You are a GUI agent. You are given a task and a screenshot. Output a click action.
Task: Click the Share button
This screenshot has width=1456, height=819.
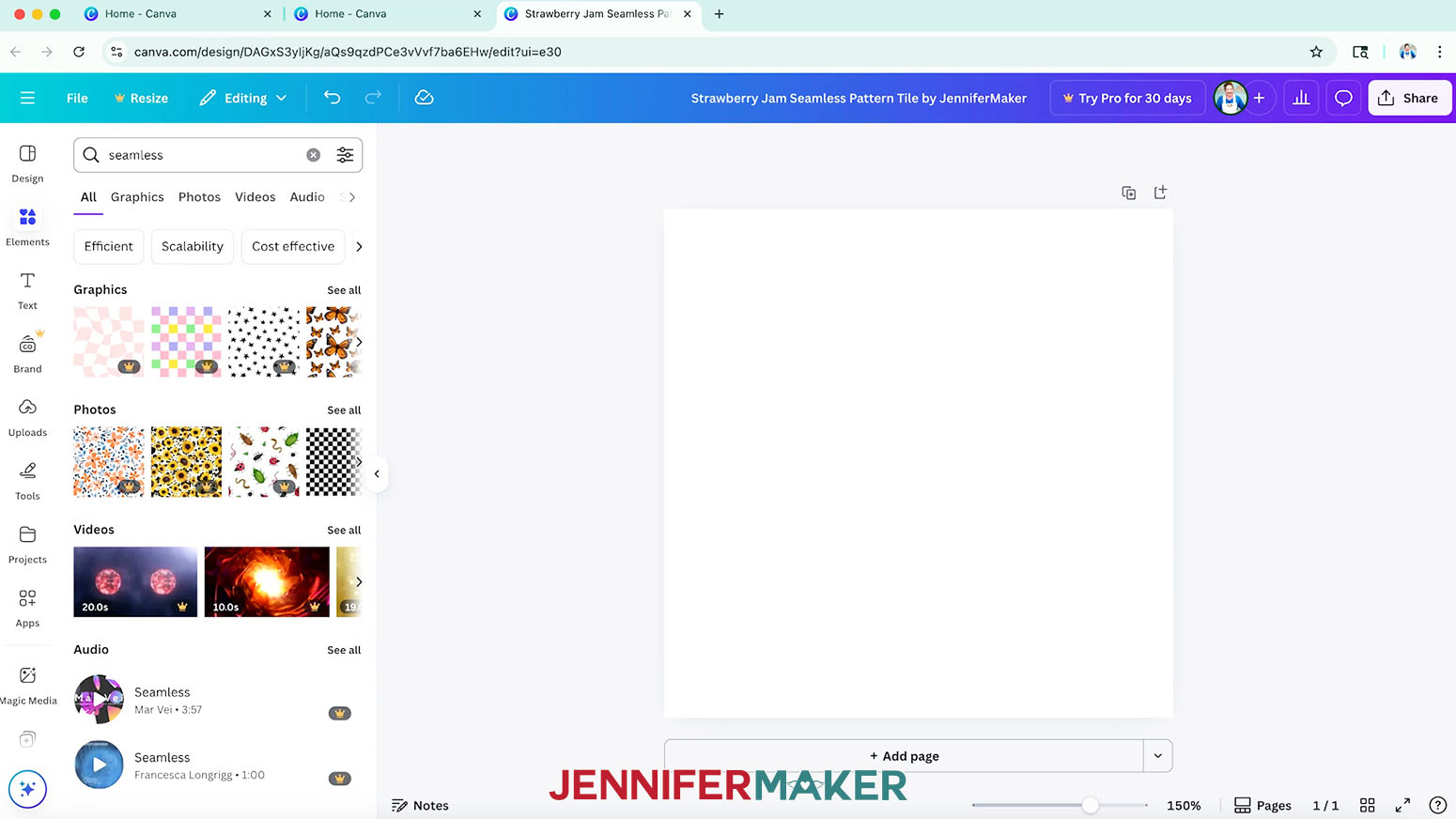[x=1409, y=98]
